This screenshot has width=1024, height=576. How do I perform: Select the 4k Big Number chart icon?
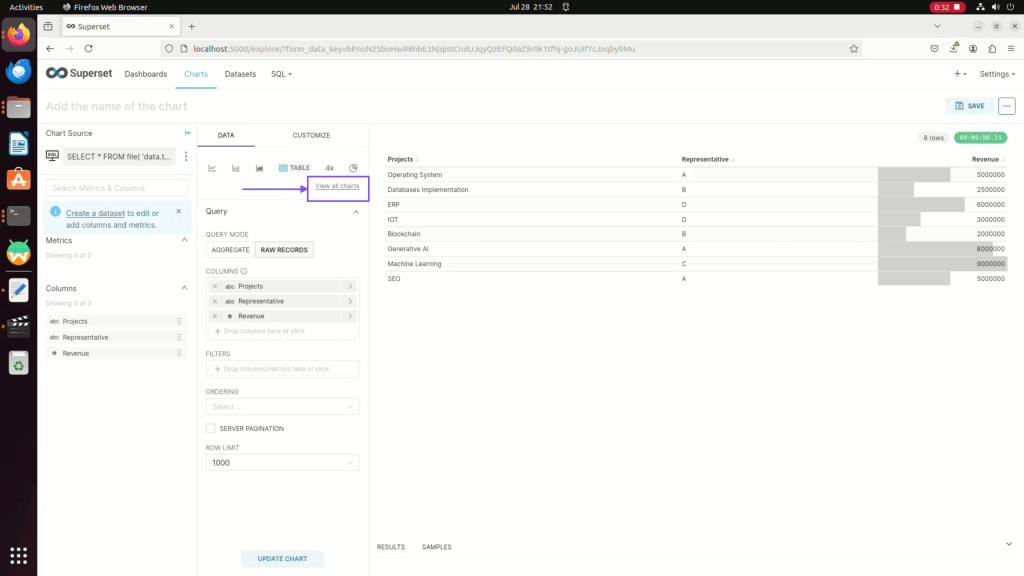click(329, 168)
